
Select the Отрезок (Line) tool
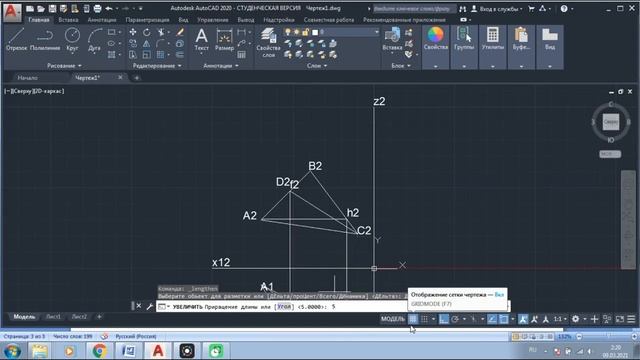(16, 40)
